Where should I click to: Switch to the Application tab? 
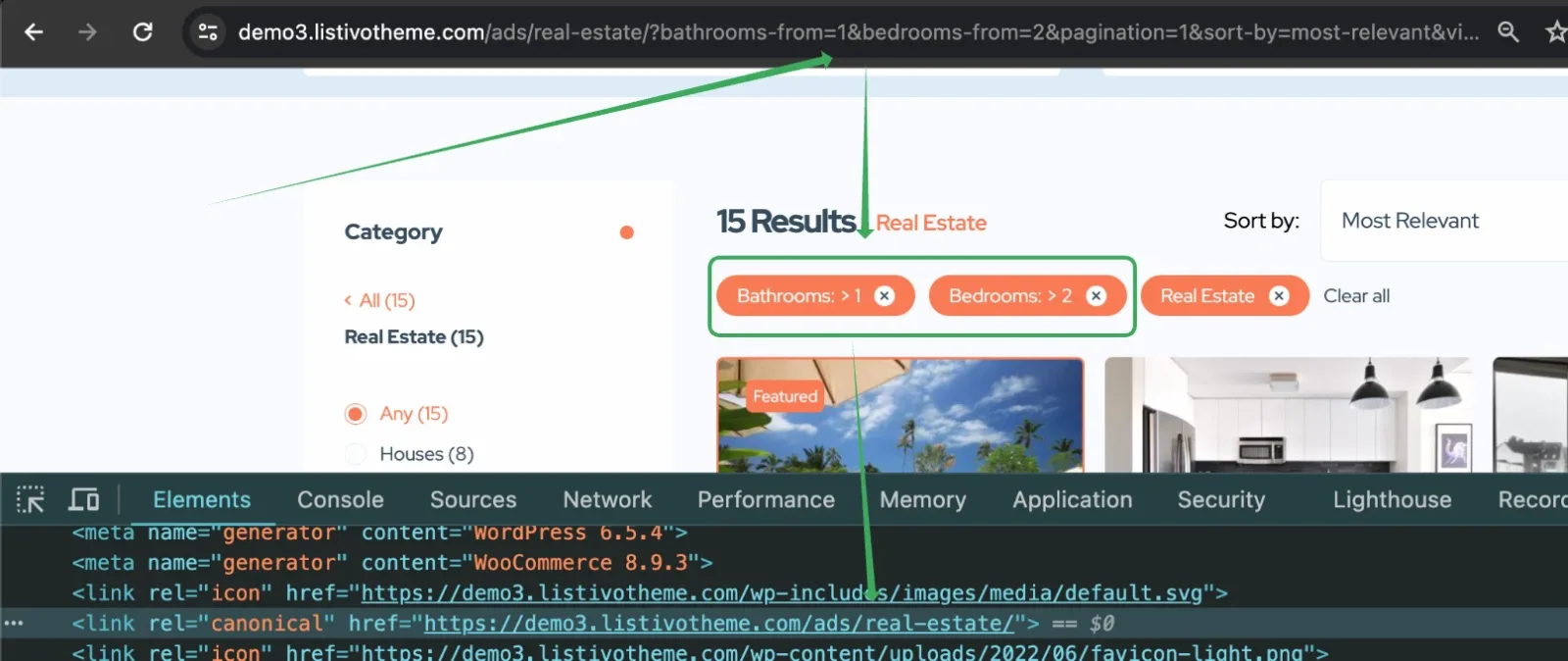pos(1072,500)
